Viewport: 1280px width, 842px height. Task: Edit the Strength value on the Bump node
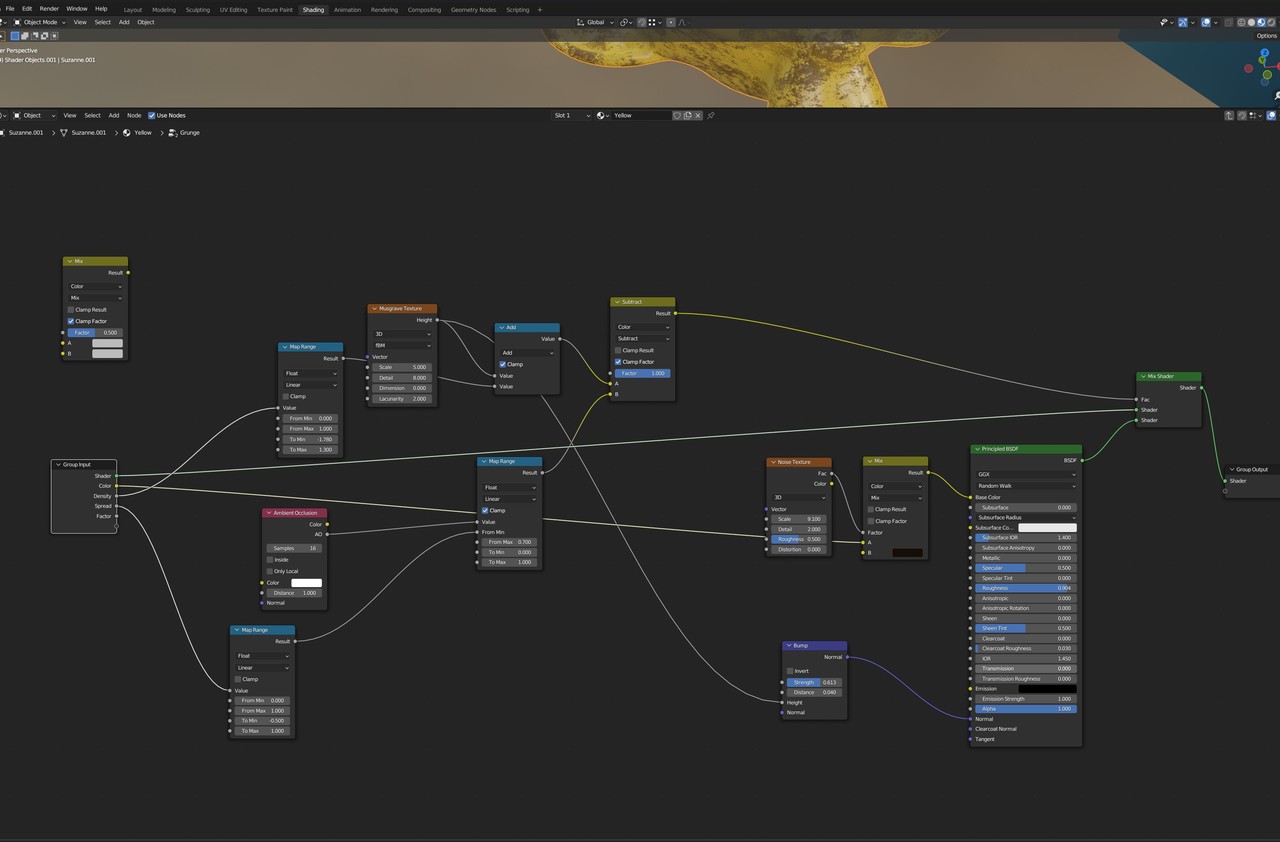coord(812,682)
